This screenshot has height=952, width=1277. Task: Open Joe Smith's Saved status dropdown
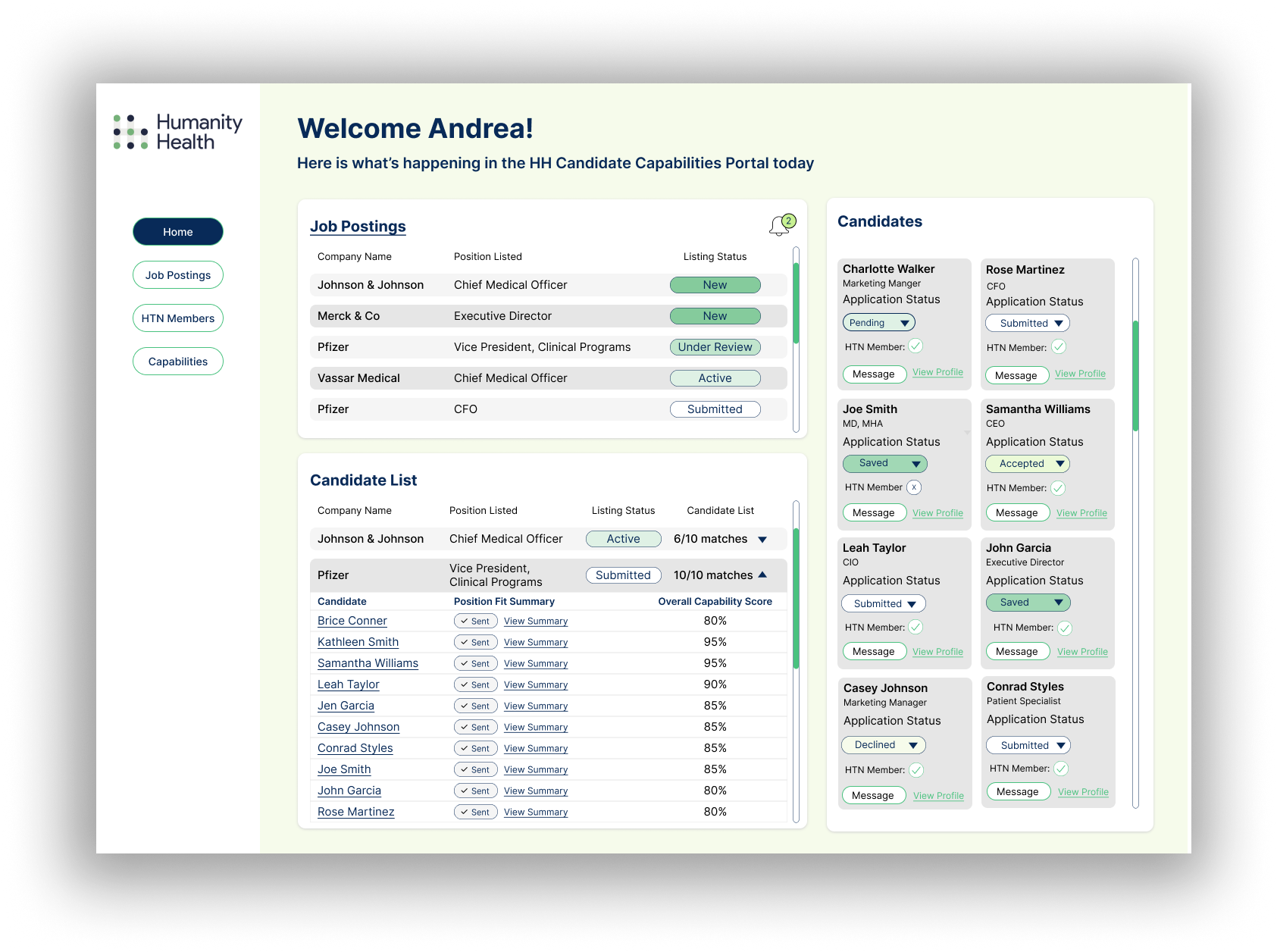click(885, 463)
